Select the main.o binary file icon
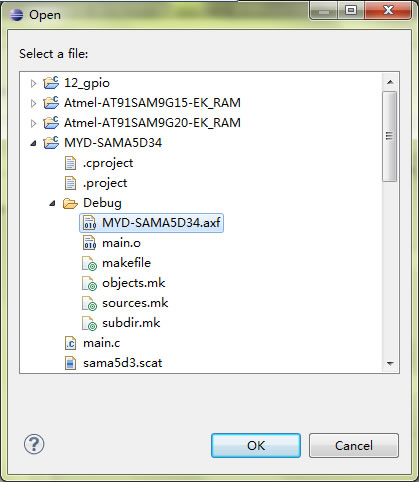Screen dimensions: 419x482 pos(89,243)
